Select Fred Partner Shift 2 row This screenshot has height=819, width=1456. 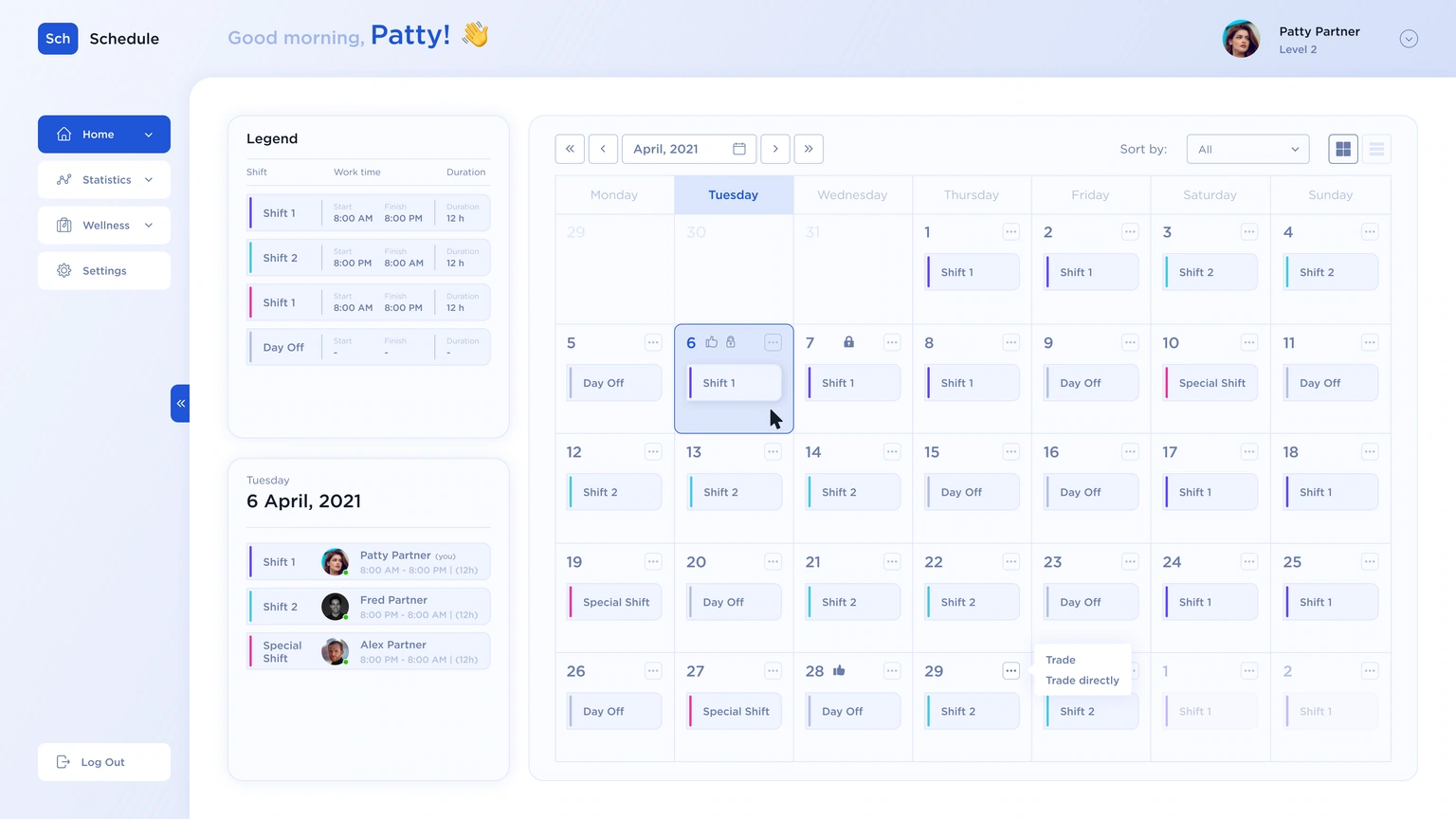pyautogui.click(x=369, y=607)
